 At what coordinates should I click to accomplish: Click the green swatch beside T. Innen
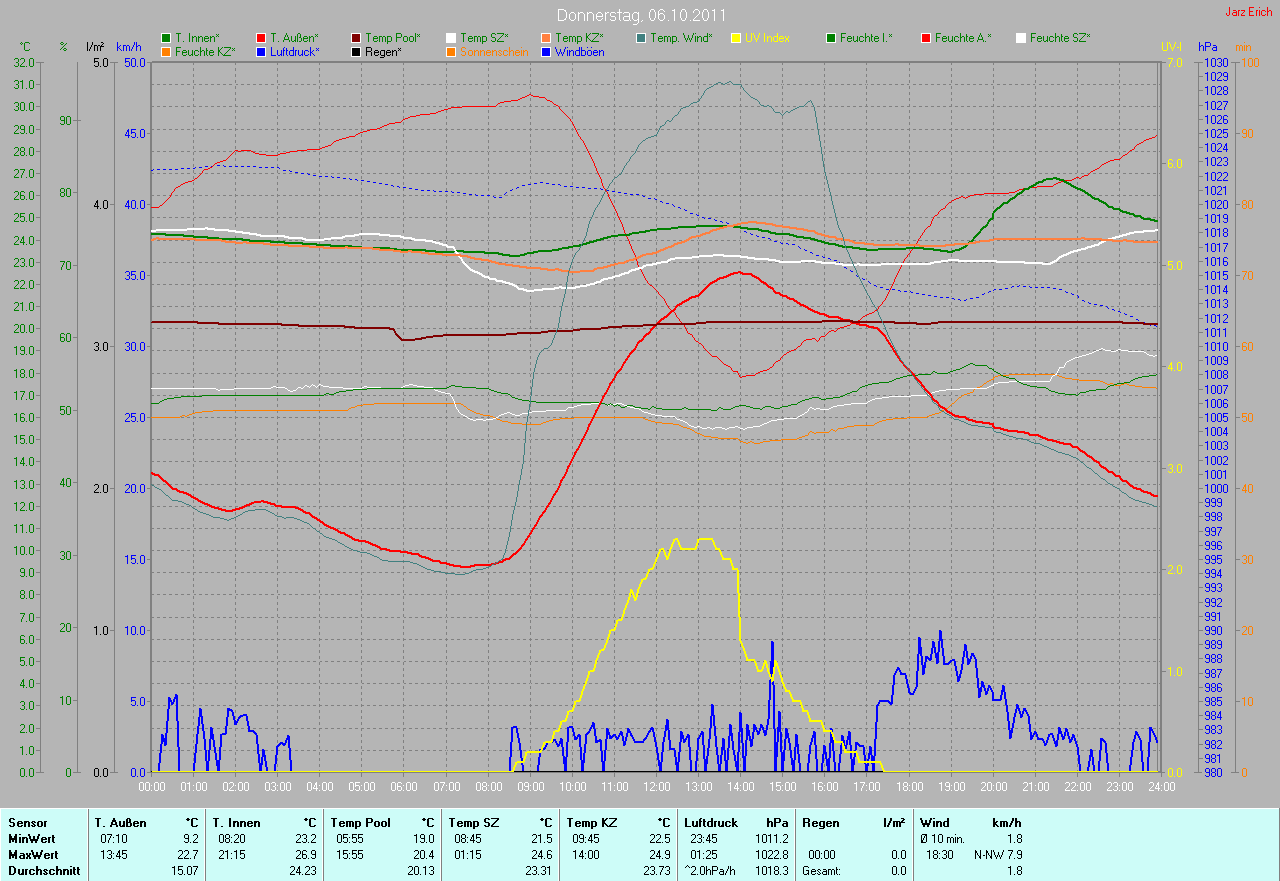coord(166,38)
